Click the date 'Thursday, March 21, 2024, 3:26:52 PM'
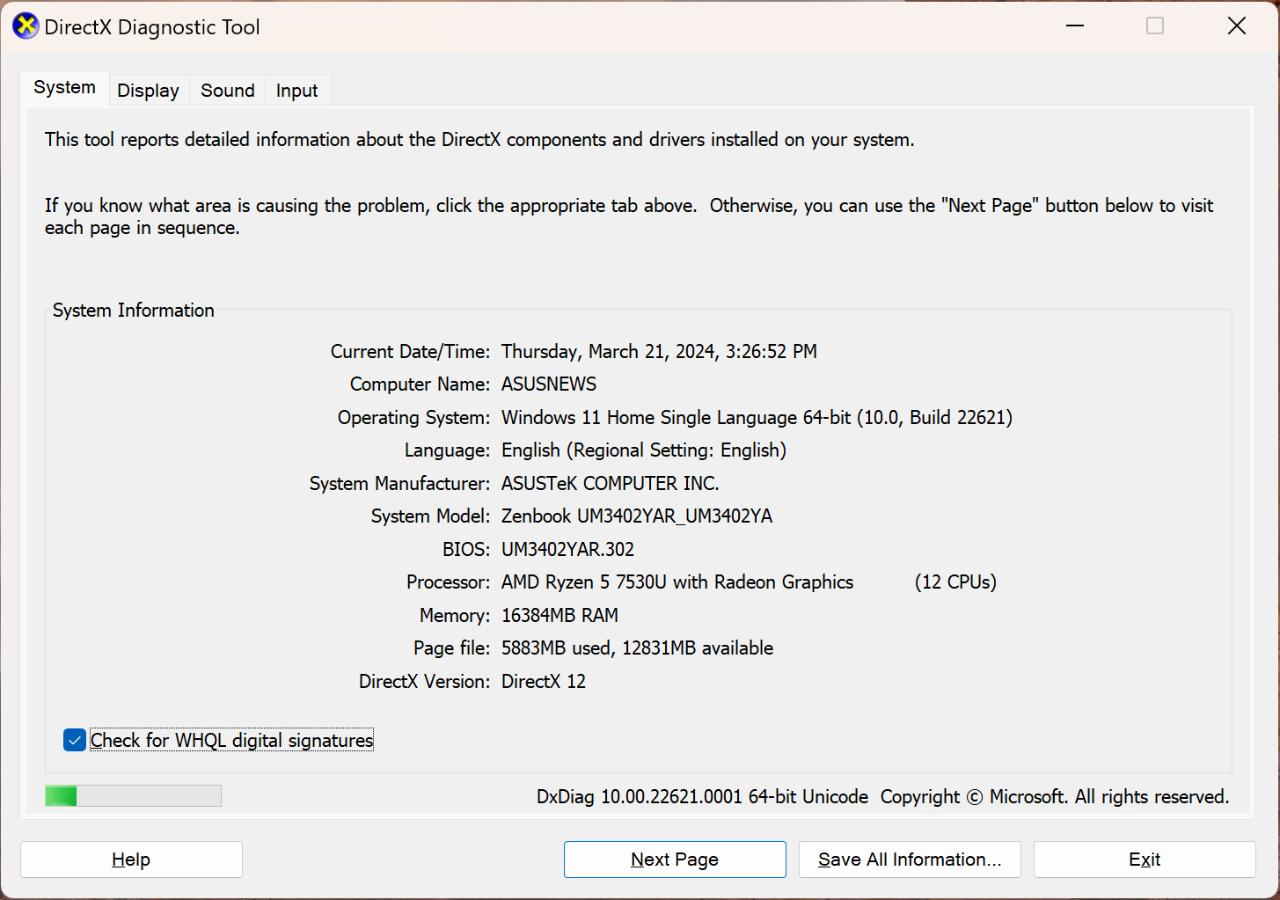Image resolution: width=1280 pixels, height=900 pixels. click(659, 352)
